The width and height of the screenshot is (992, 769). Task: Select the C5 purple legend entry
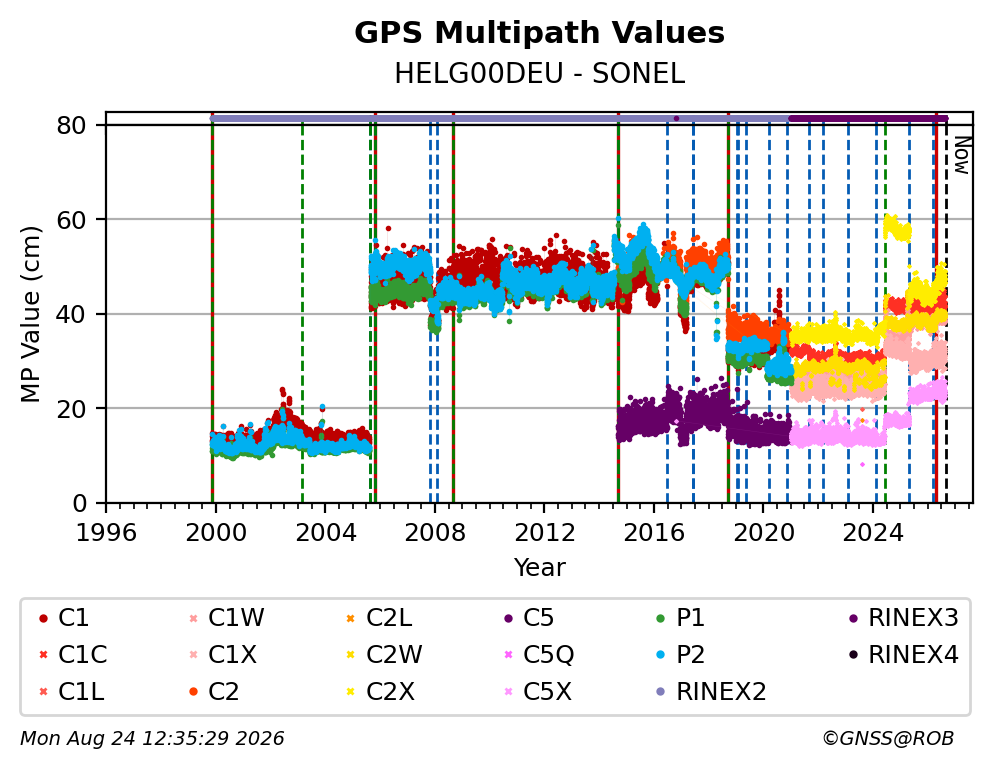click(x=529, y=618)
